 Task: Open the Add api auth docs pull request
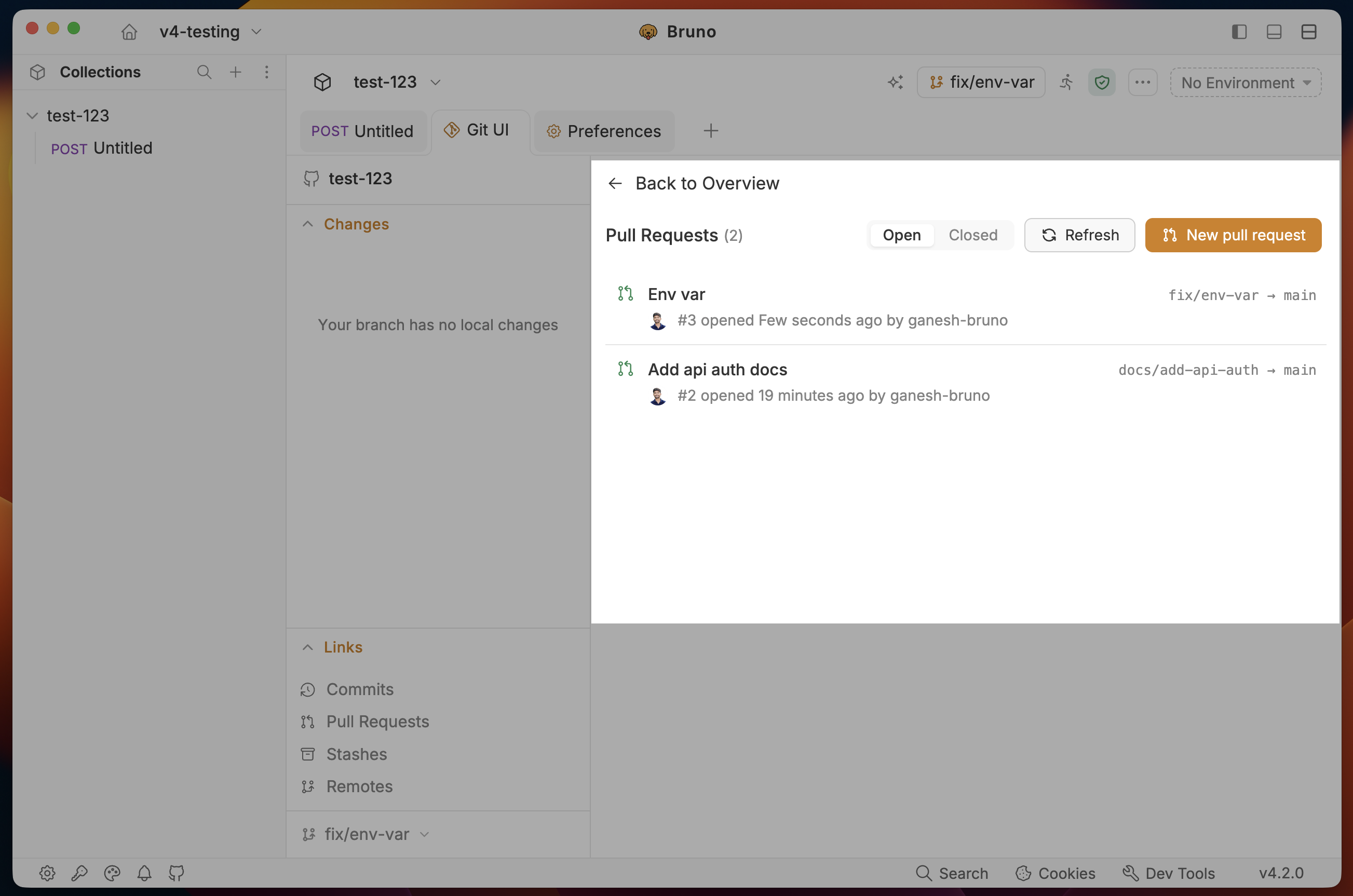pos(966,383)
